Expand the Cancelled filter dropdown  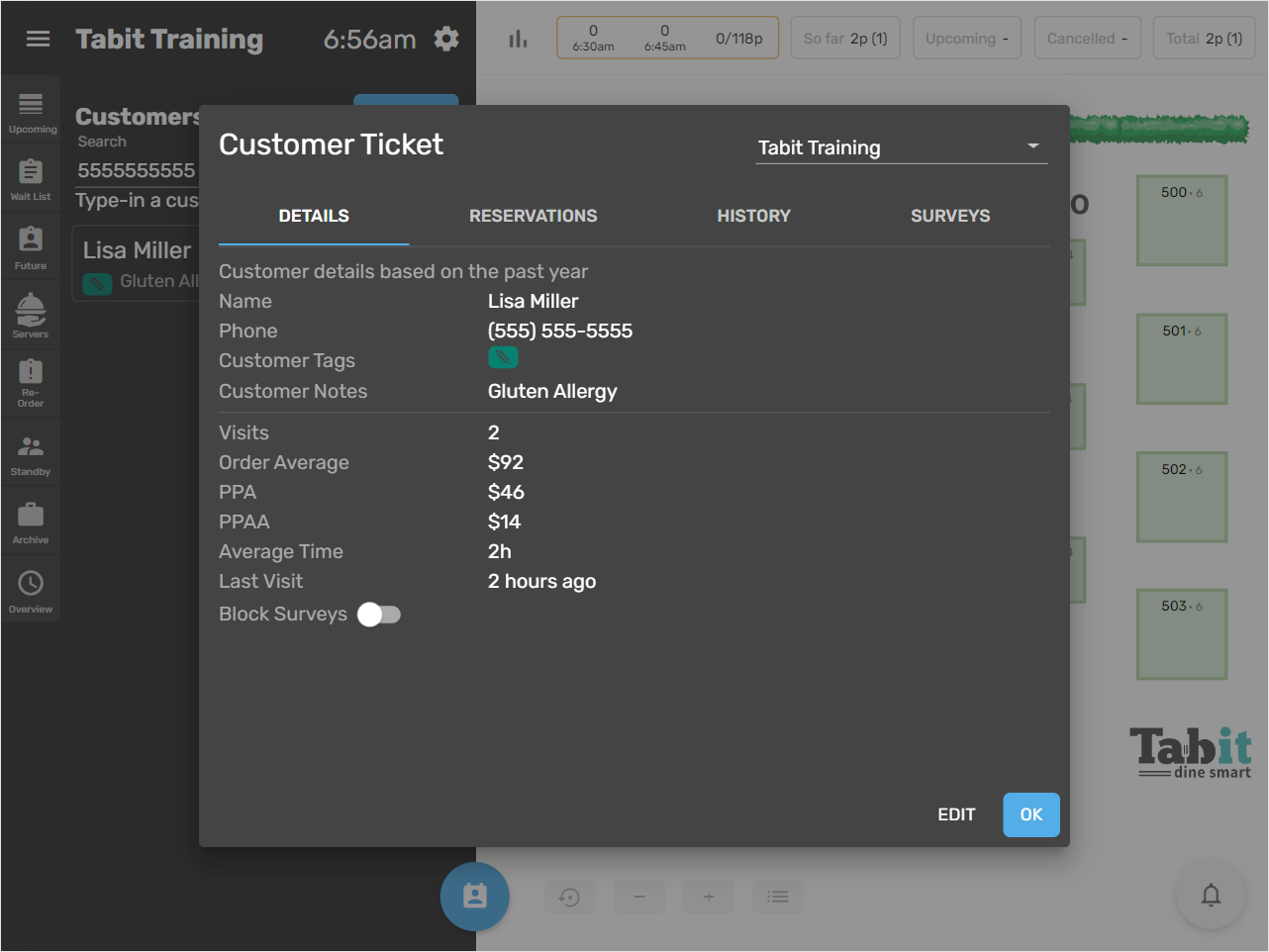pos(1087,38)
